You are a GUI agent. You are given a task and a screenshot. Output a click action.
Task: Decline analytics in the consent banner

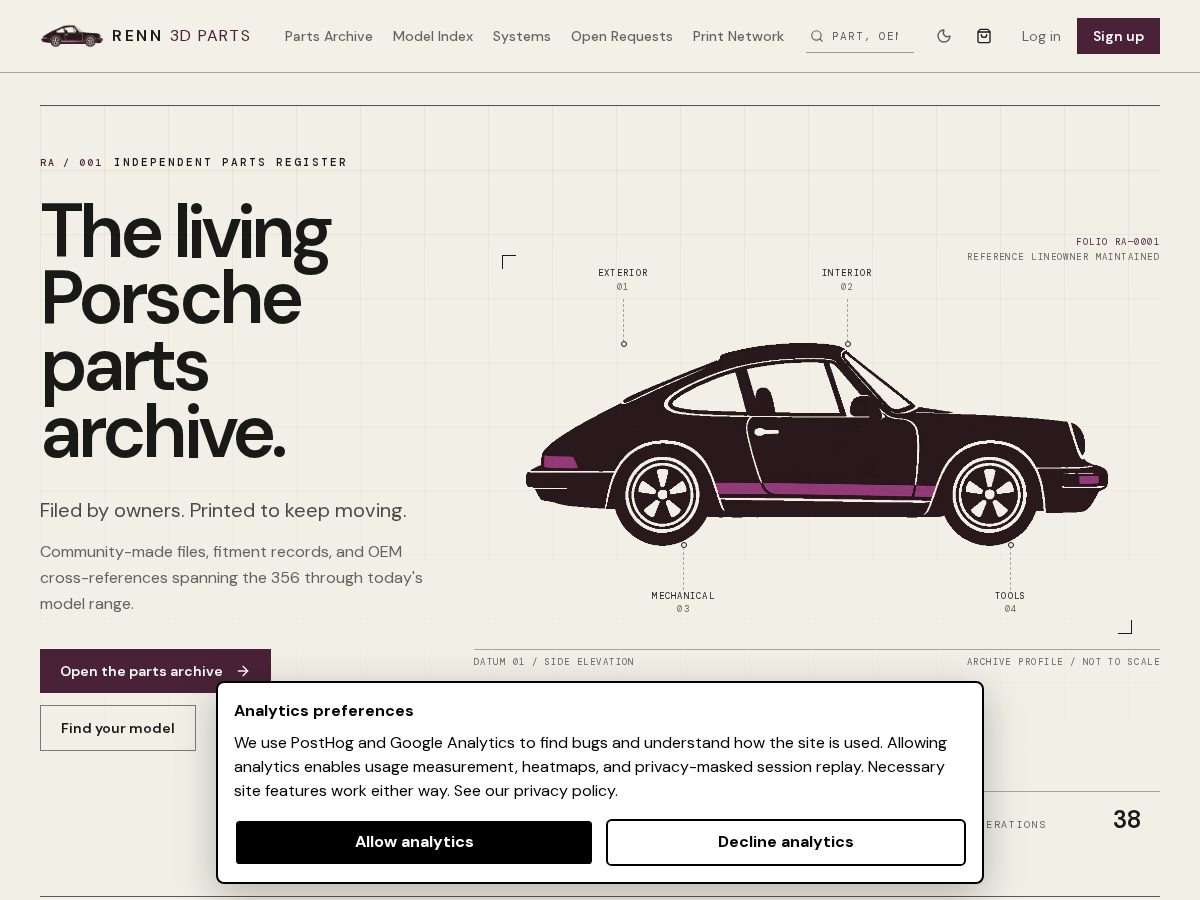click(x=786, y=842)
